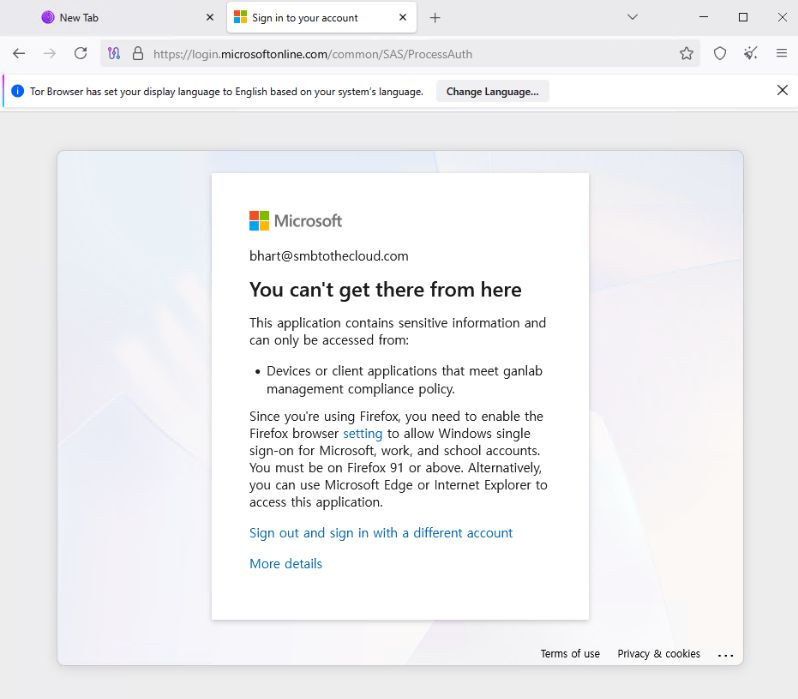Image resolution: width=798 pixels, height=699 pixels.
Task: Close the Sign in to your account tab
Action: click(403, 18)
